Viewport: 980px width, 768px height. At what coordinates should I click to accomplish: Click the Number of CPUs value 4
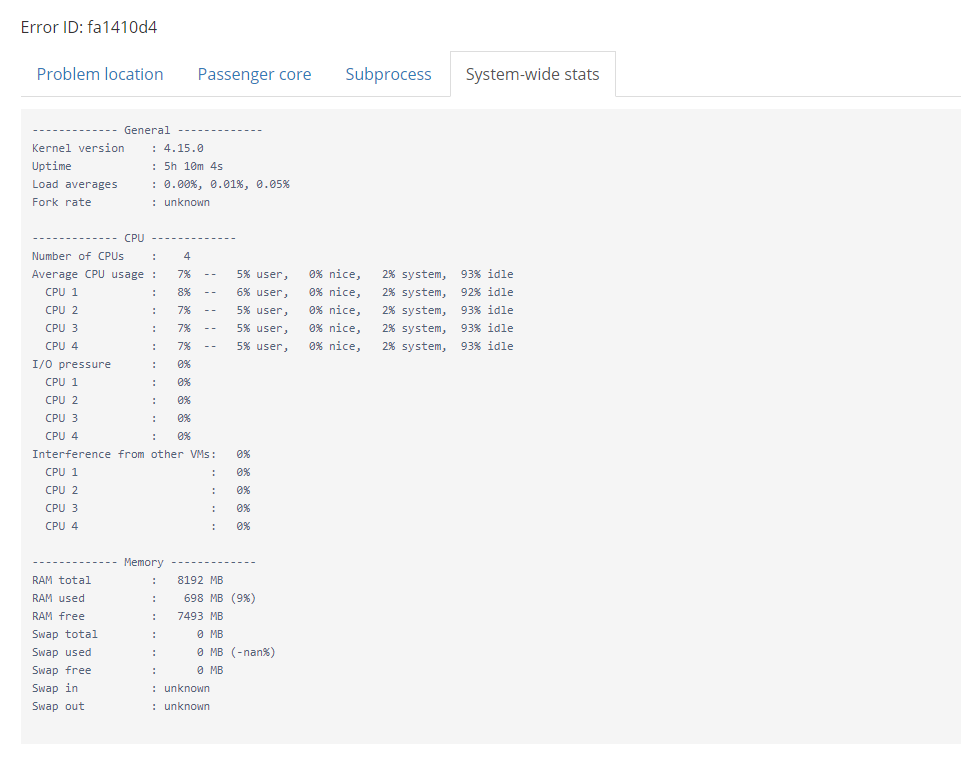coord(187,256)
